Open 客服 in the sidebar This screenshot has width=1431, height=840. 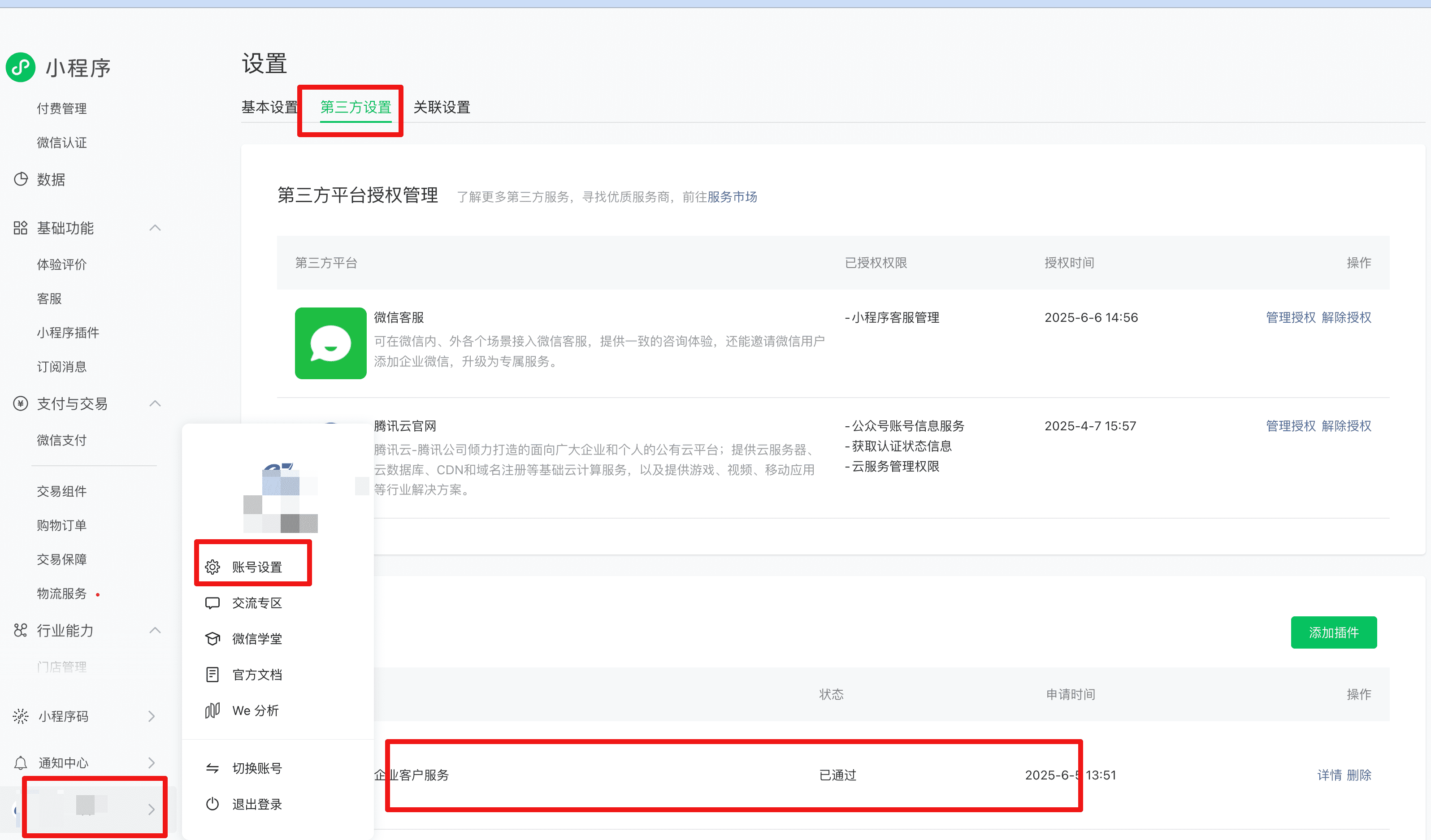point(49,299)
